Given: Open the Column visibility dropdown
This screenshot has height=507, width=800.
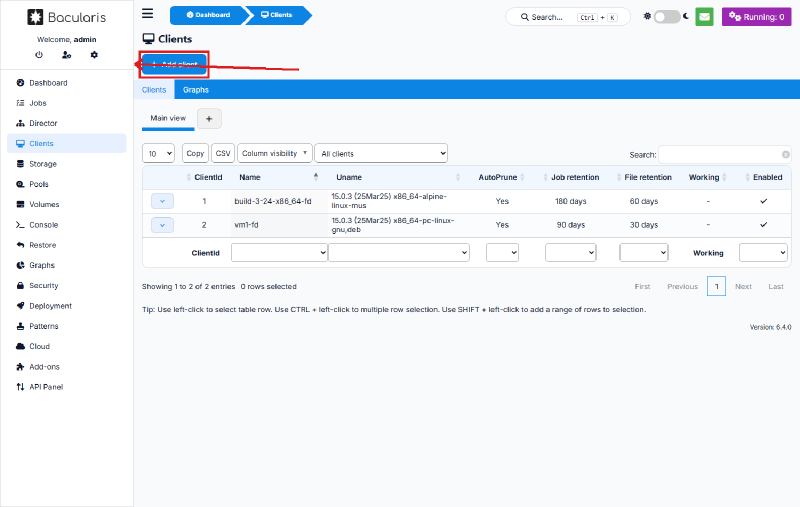Looking at the screenshot, I should [274, 154].
